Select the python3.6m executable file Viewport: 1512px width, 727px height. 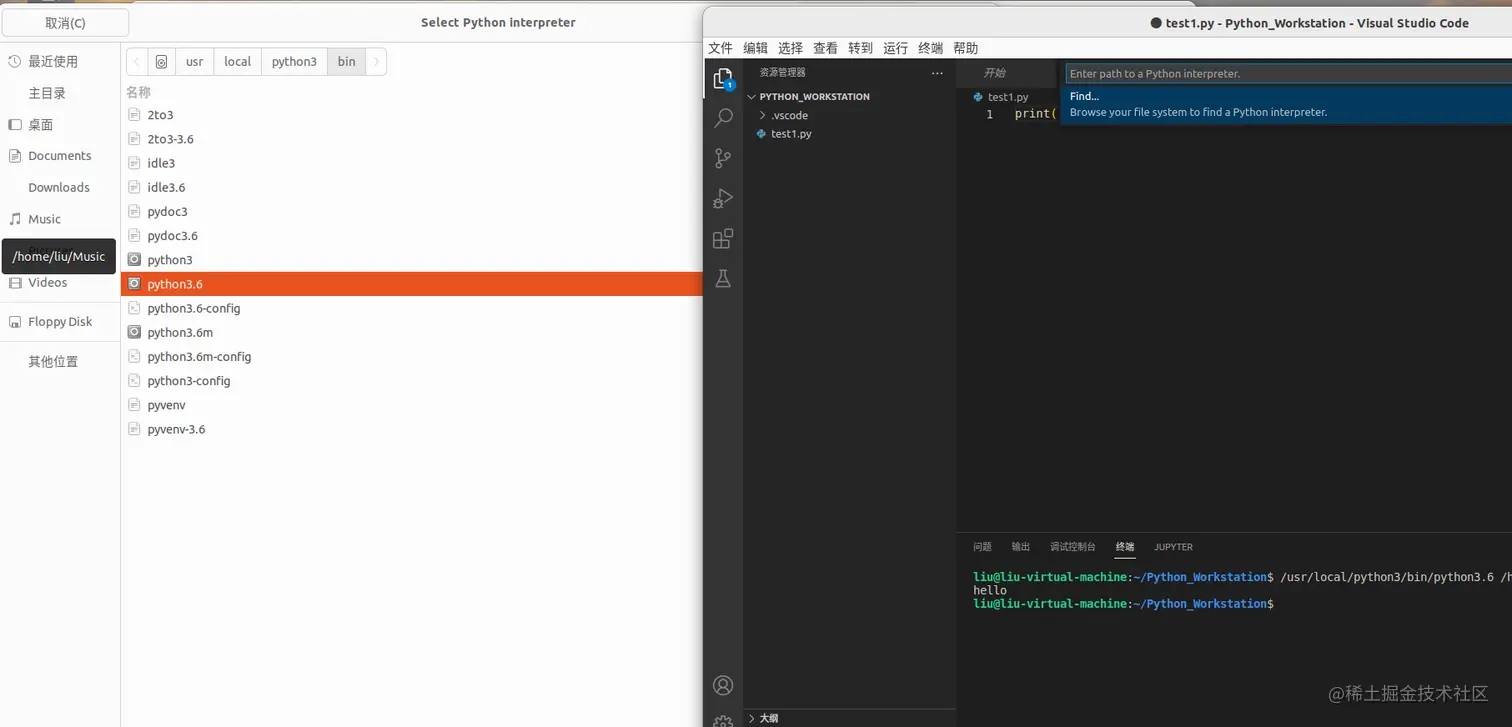click(411, 332)
